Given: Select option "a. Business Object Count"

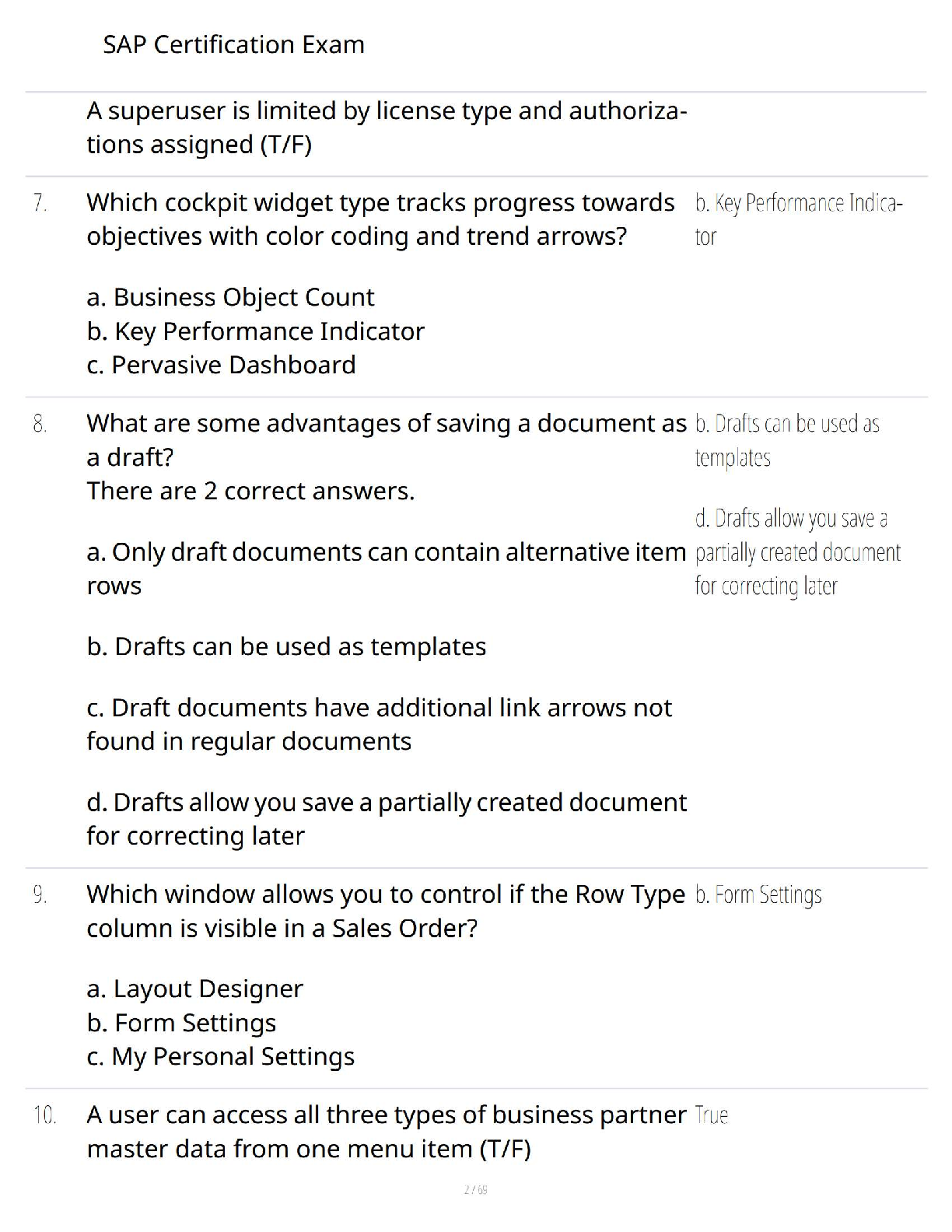Looking at the screenshot, I should pyautogui.click(x=230, y=297).
